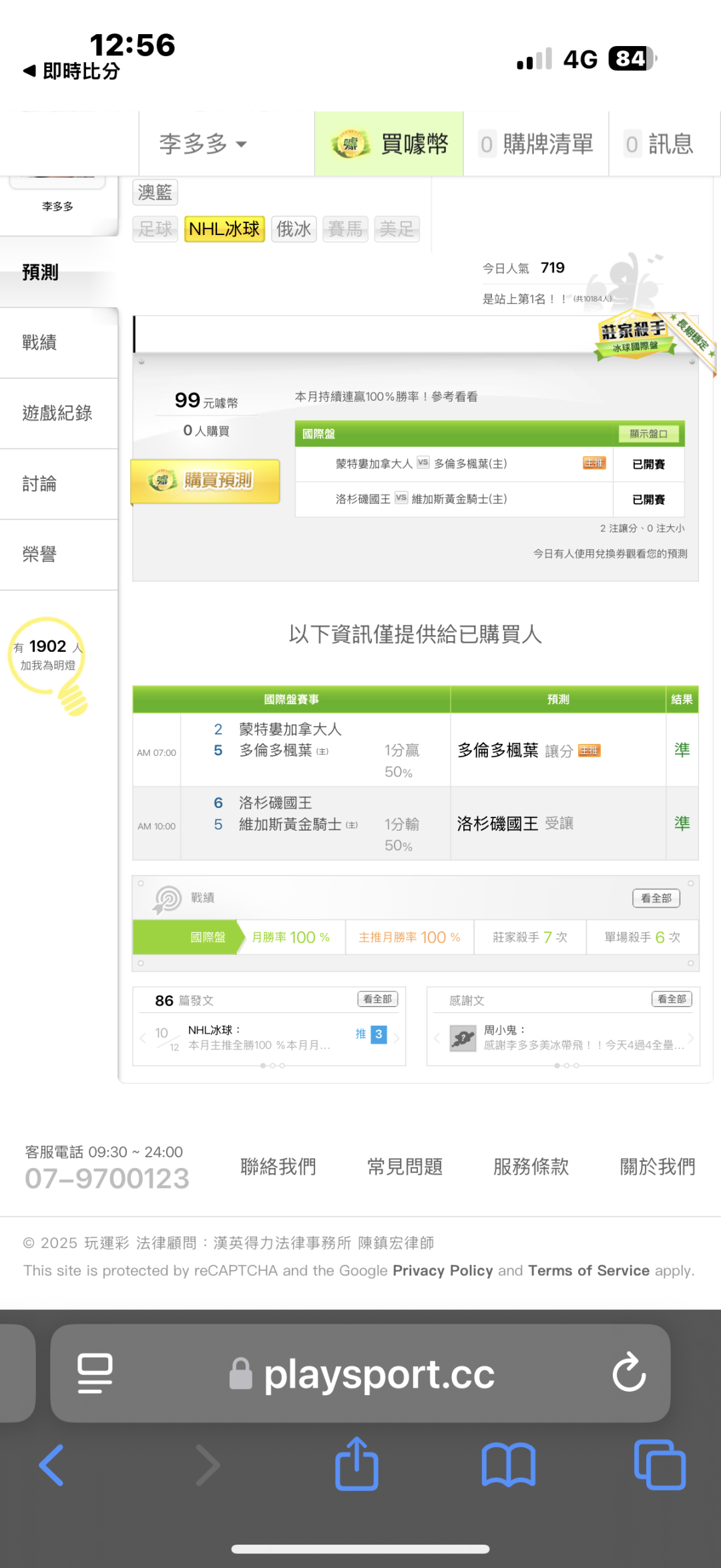The image size is (721, 1568).
Task: Tap 單場殺手 6 次 statistic
Action: pos(642,937)
